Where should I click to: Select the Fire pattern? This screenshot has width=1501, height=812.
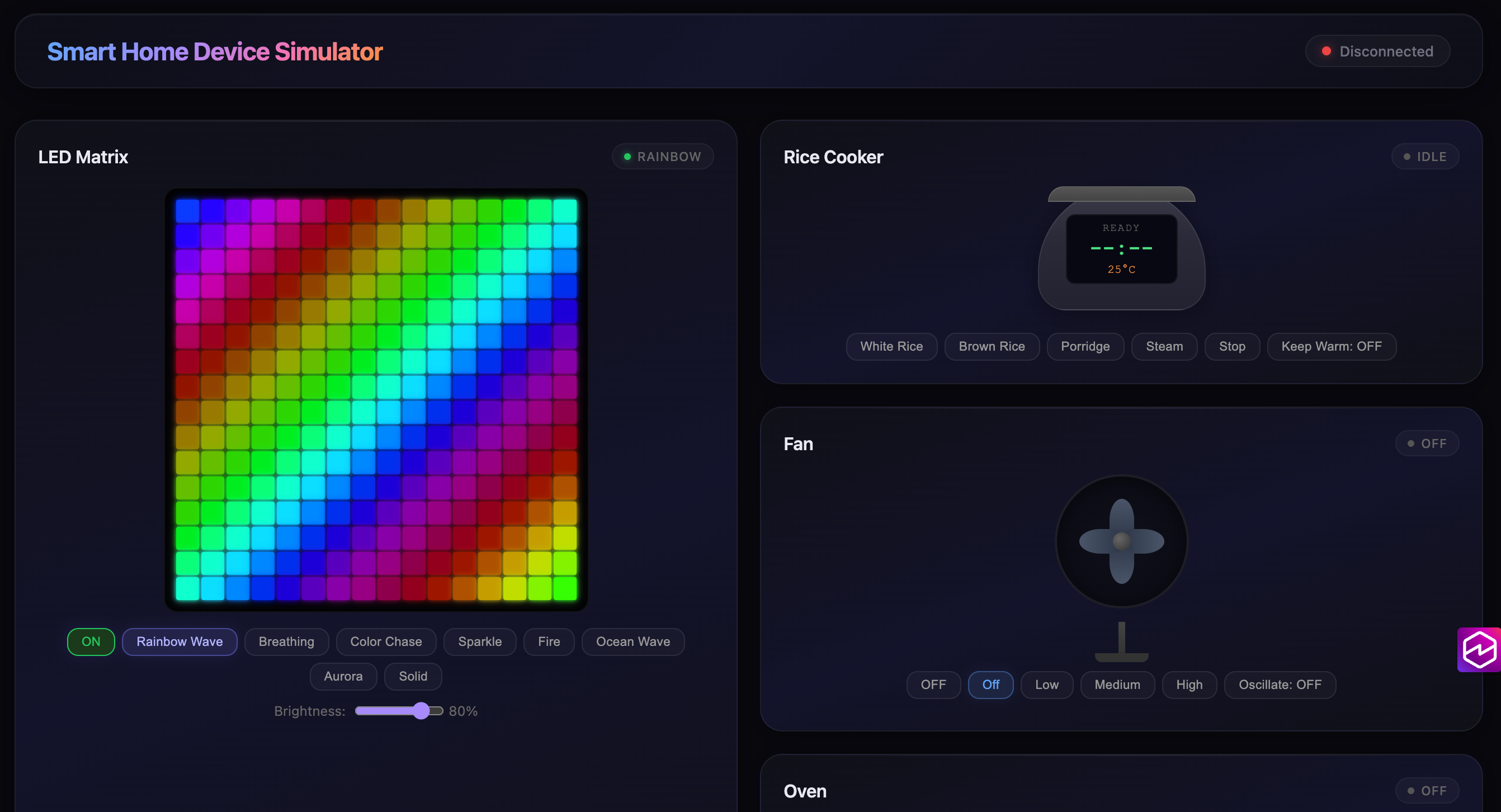coord(549,641)
